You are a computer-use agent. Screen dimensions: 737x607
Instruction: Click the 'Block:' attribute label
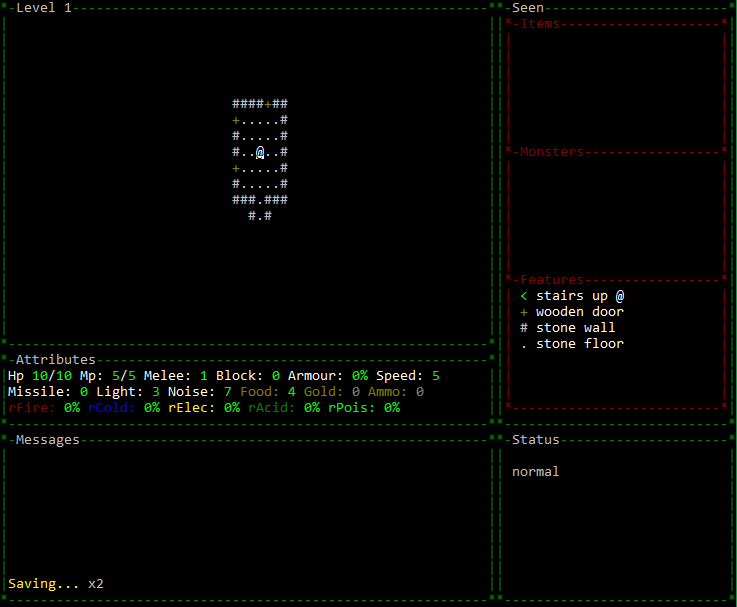tap(239, 376)
